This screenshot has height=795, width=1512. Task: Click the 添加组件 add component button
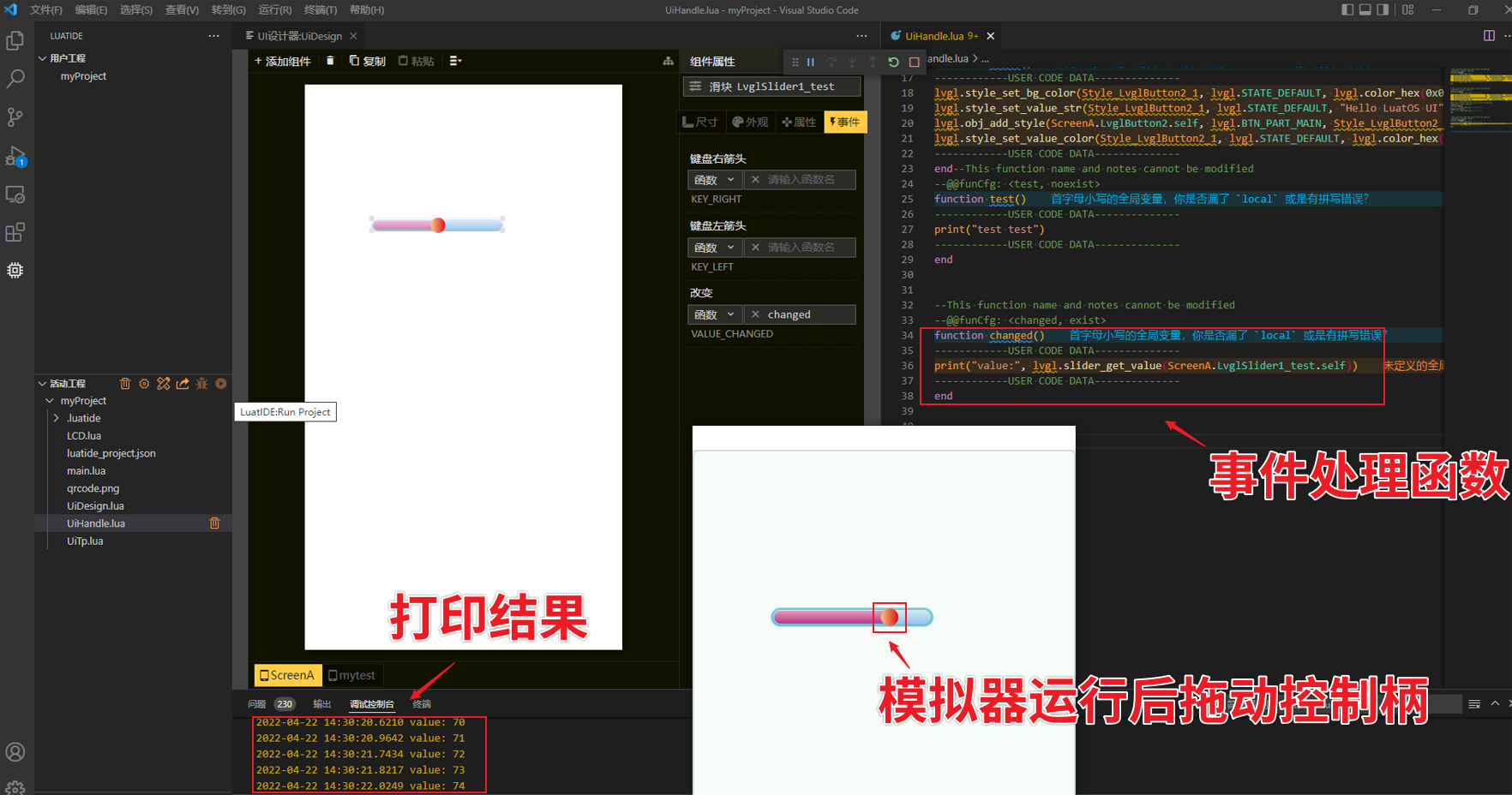pyautogui.click(x=283, y=61)
